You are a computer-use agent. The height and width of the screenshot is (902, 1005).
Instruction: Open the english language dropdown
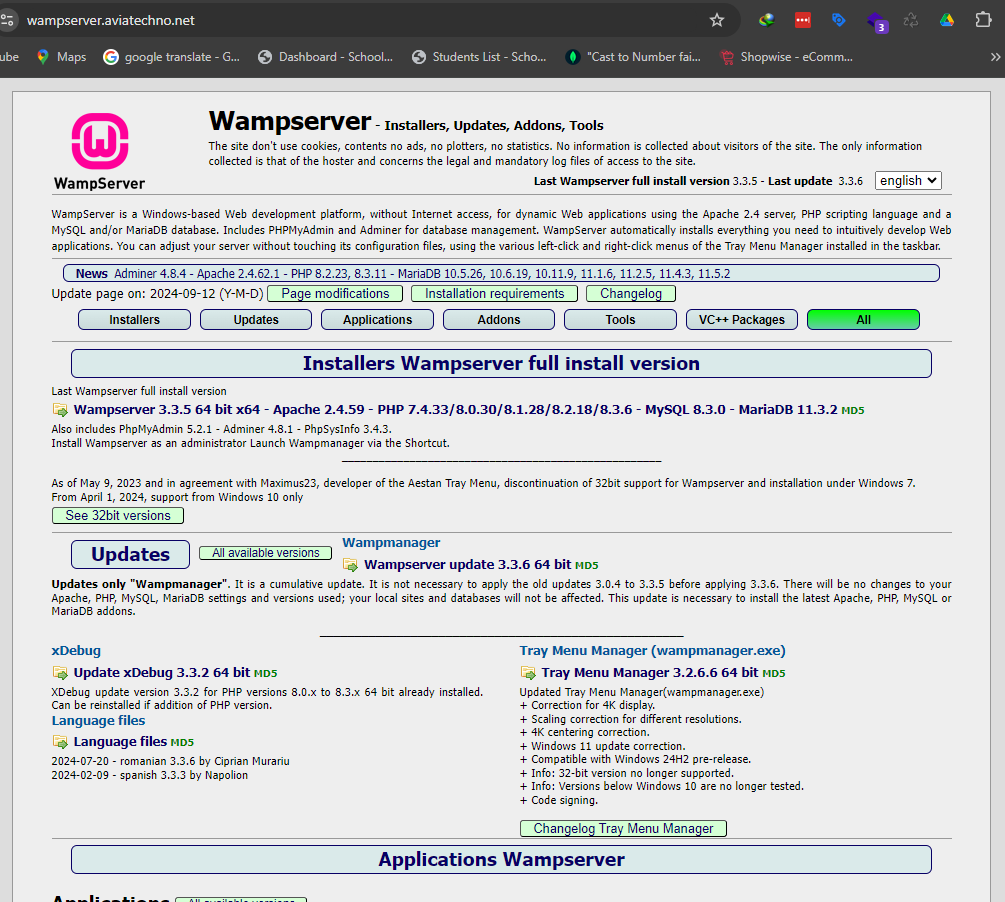[908, 181]
